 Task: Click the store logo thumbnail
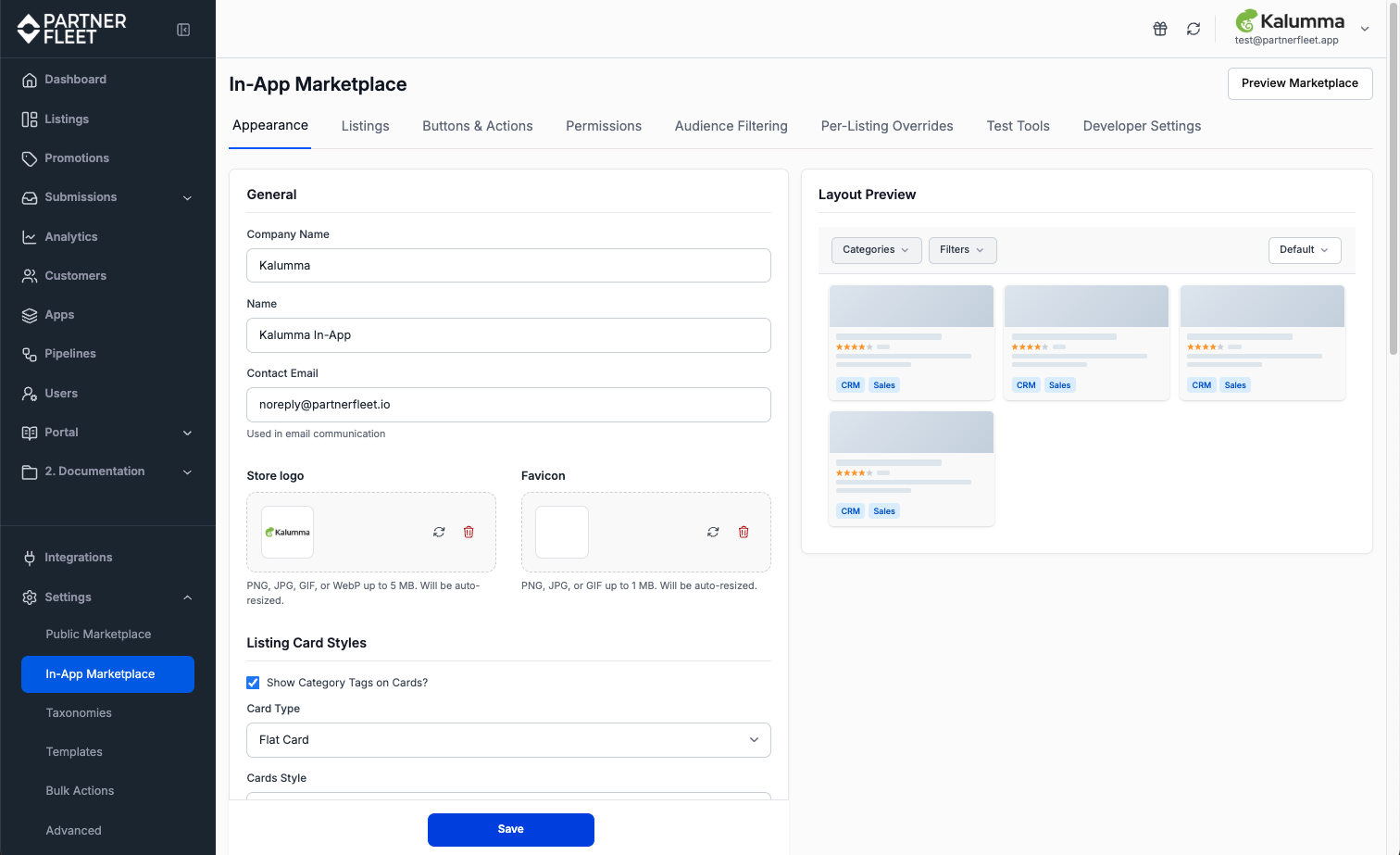[287, 532]
